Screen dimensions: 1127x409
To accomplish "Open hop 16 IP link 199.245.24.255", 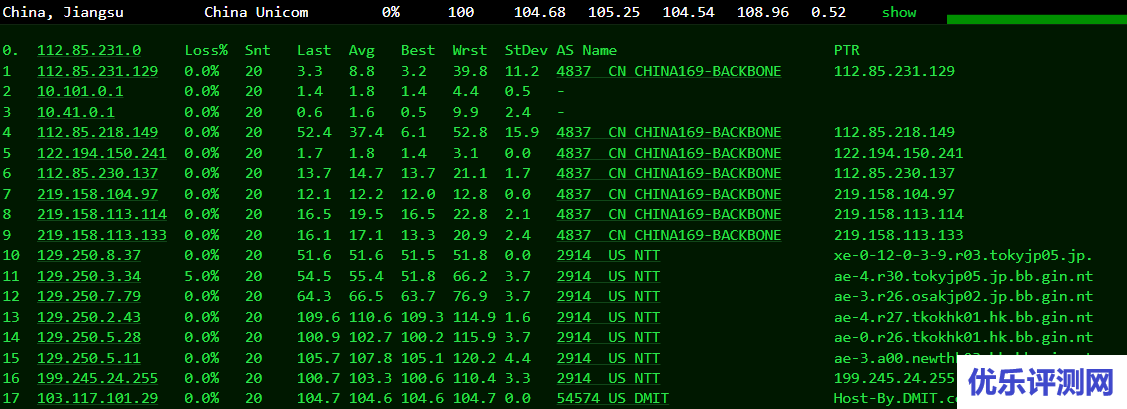I will click(x=98, y=378).
